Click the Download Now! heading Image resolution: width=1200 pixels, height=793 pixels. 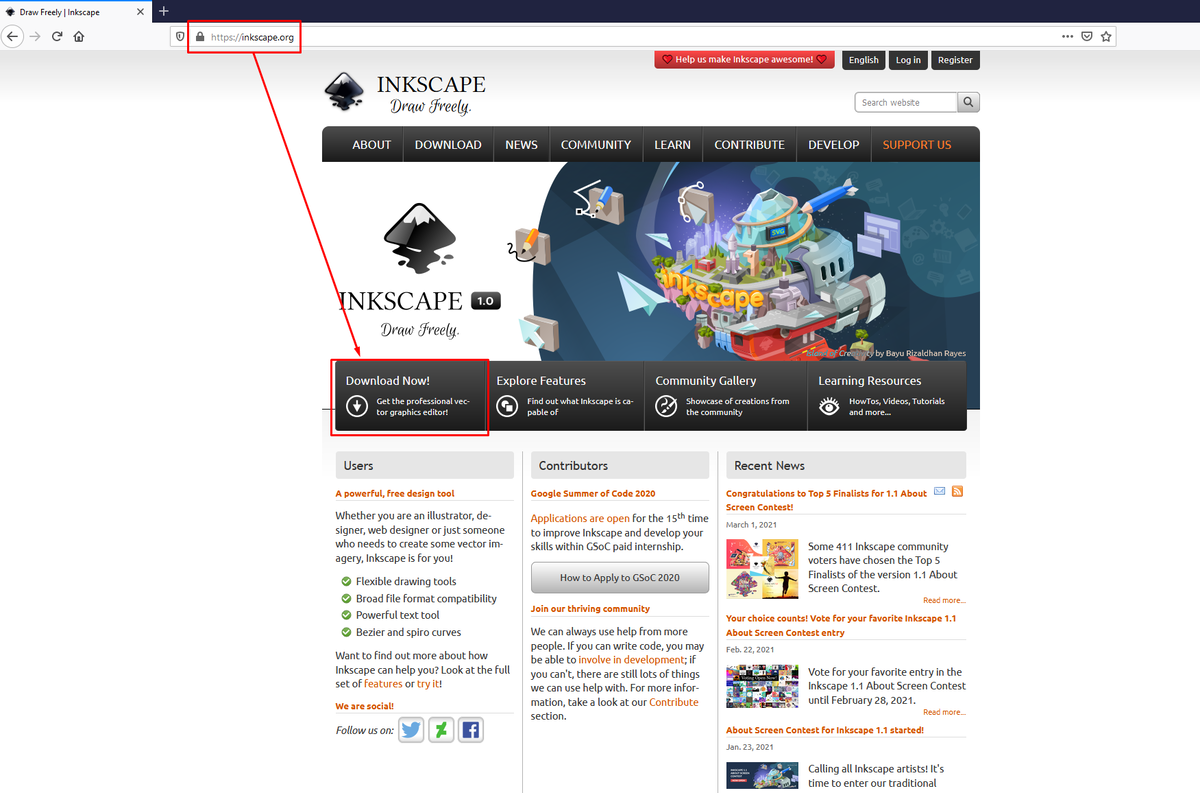pyautogui.click(x=388, y=381)
